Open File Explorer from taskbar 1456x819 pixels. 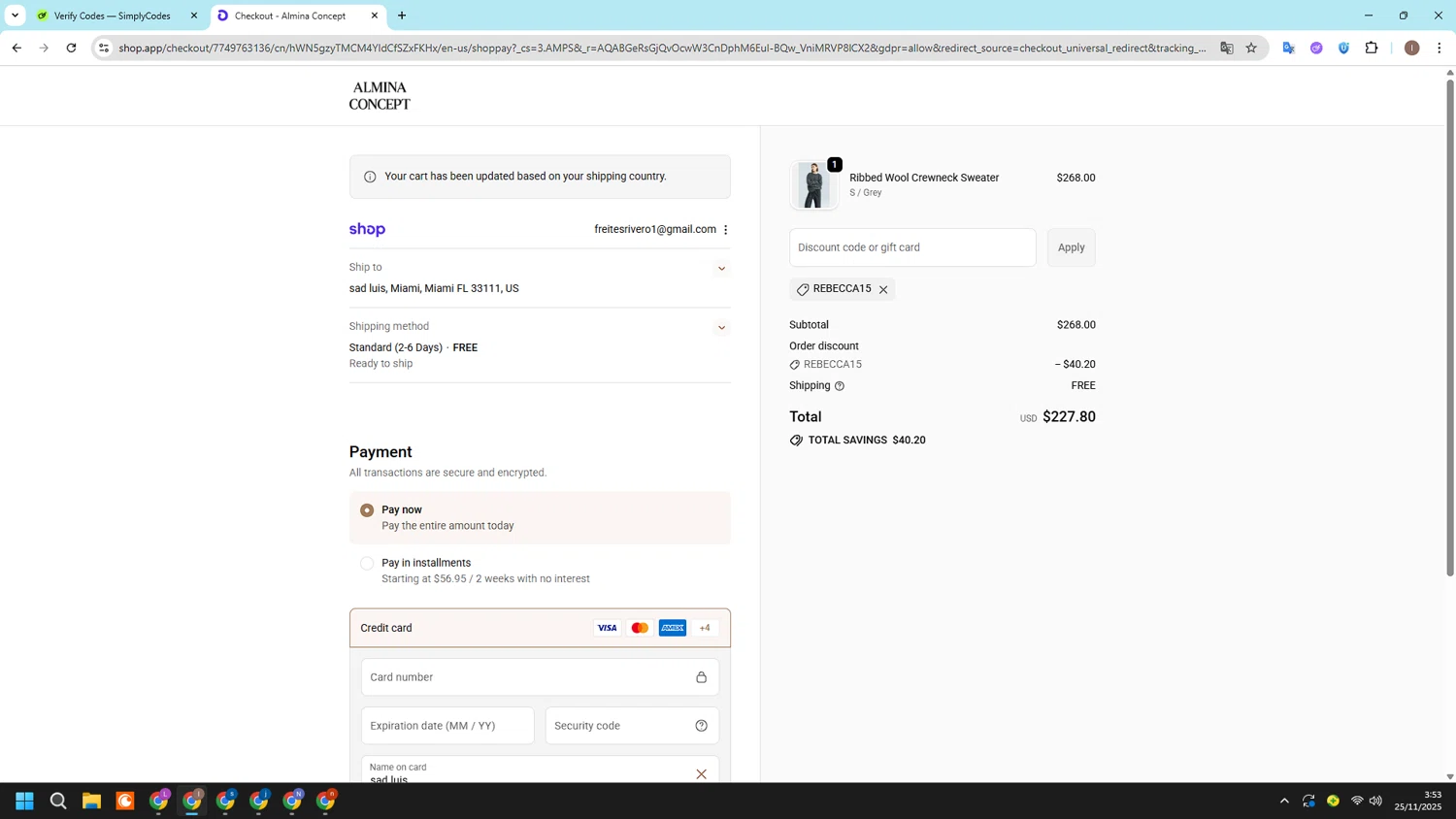click(91, 801)
